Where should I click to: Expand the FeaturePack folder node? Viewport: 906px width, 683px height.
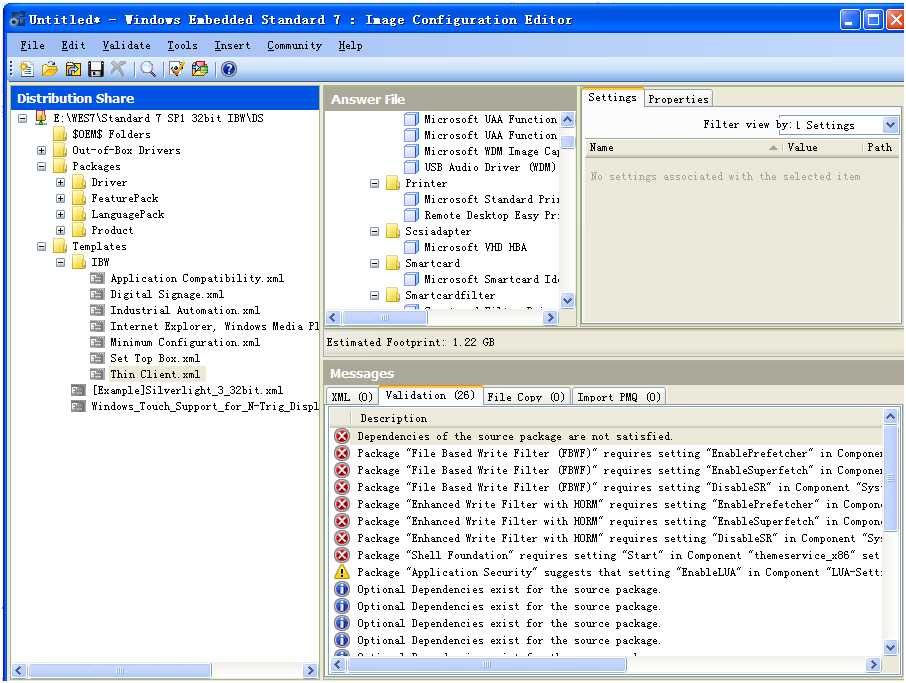tap(61, 198)
